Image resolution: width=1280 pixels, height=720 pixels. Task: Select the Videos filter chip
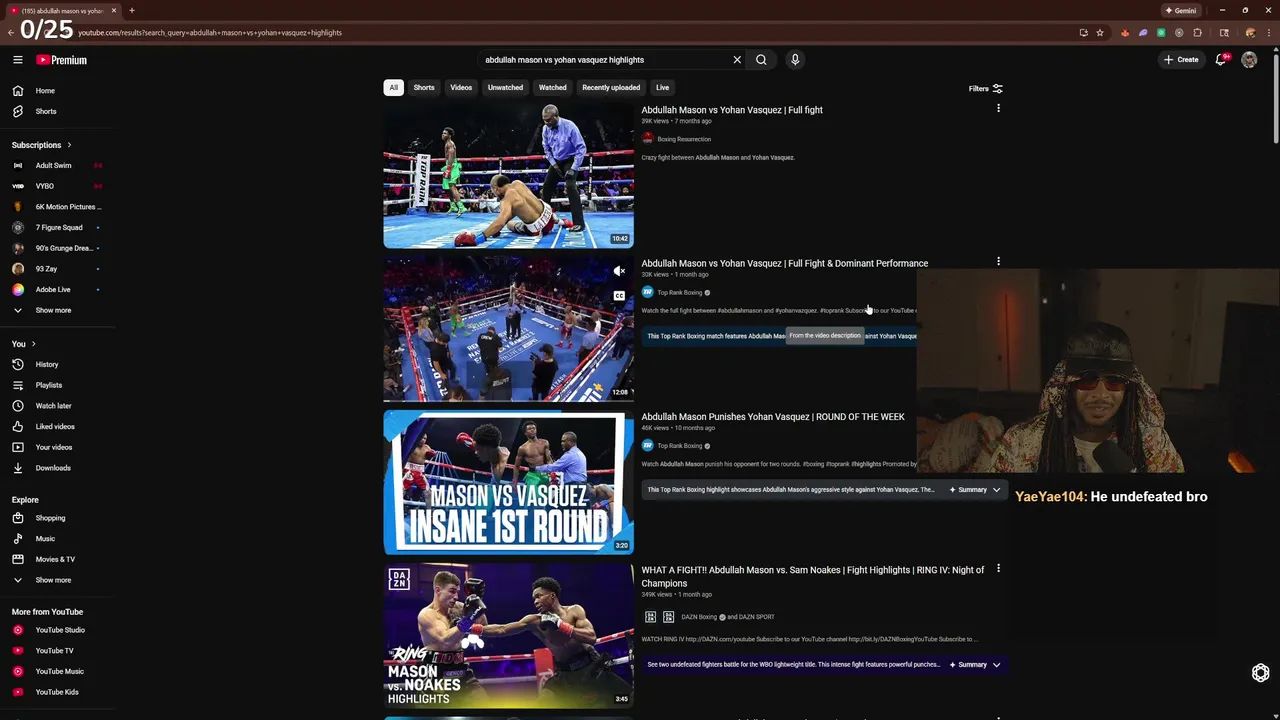[x=461, y=87]
